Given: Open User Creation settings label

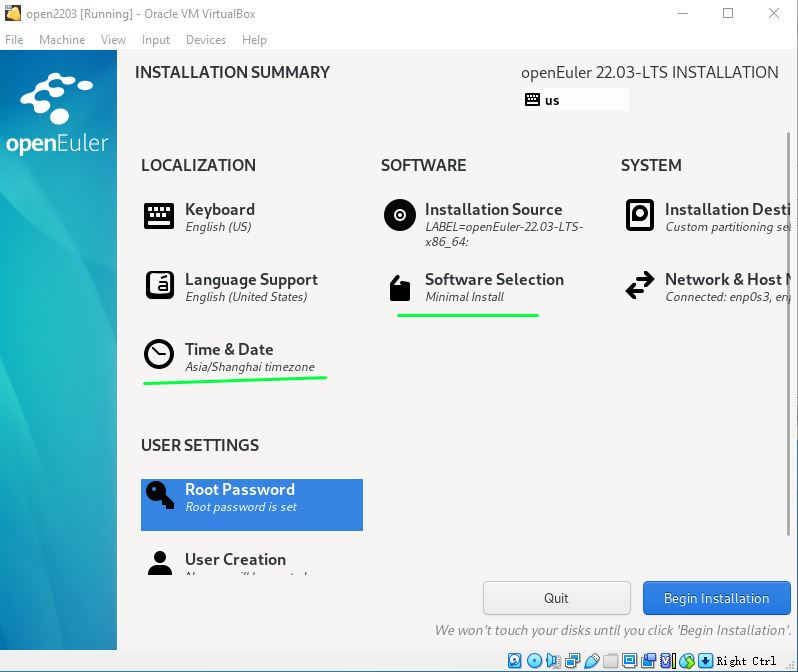Looking at the screenshot, I should point(235,559).
